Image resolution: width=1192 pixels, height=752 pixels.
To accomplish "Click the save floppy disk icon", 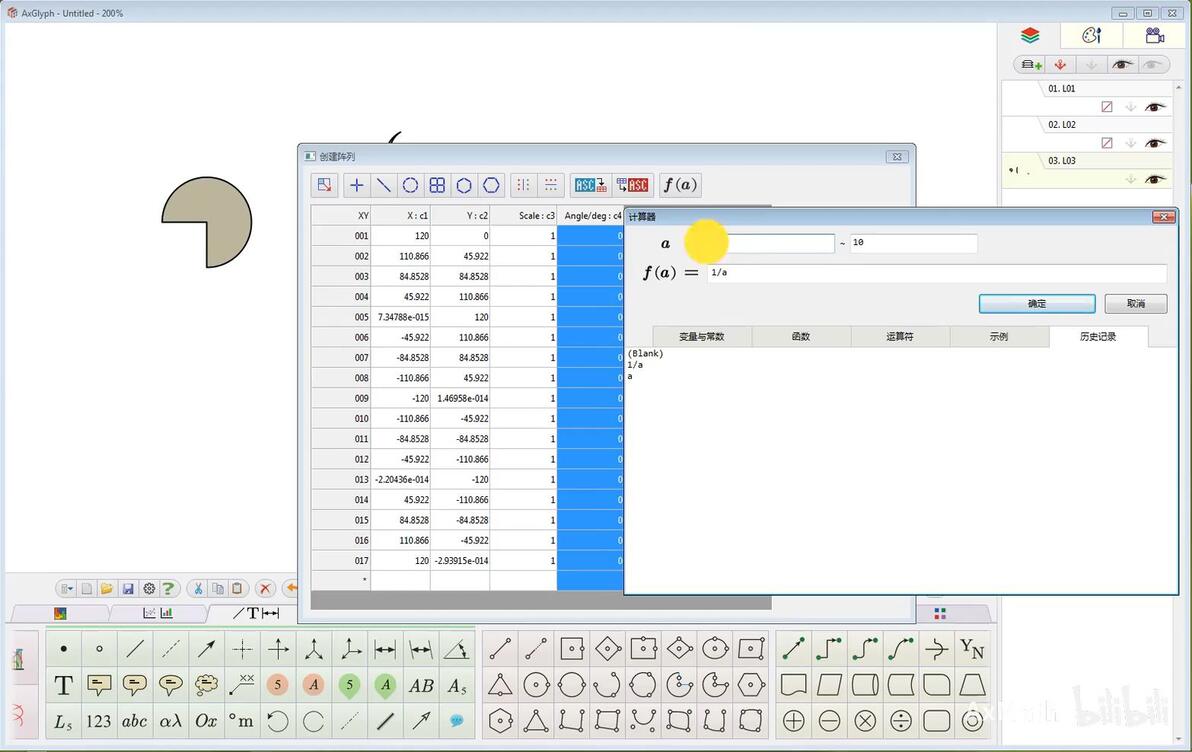I will pos(128,589).
